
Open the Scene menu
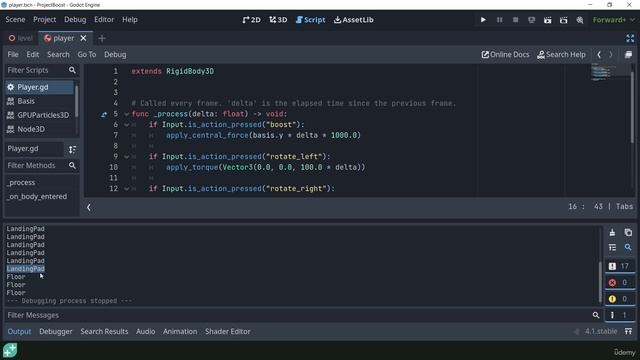(x=16, y=20)
